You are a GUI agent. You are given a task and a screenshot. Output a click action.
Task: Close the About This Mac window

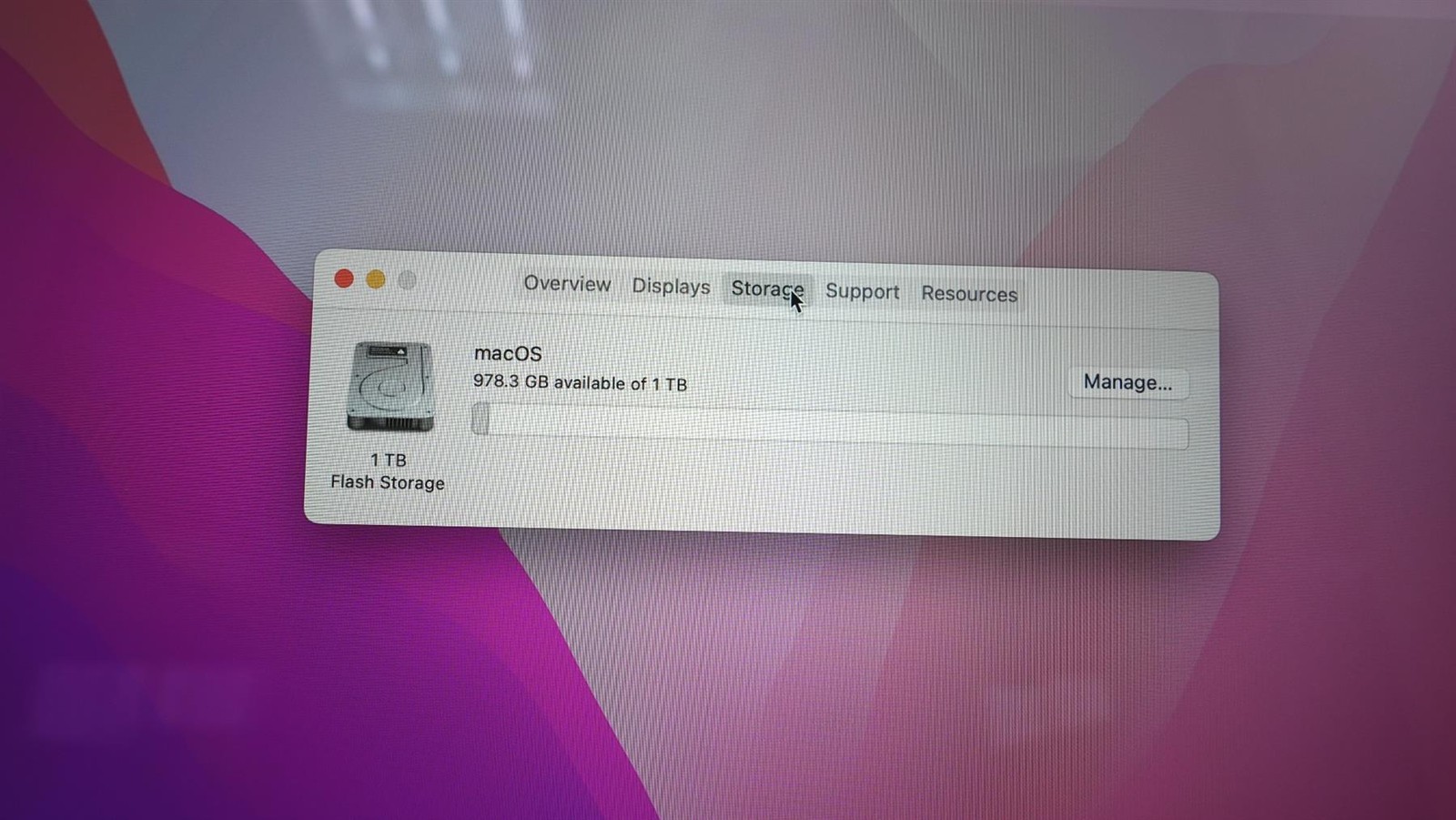pyautogui.click(x=344, y=278)
